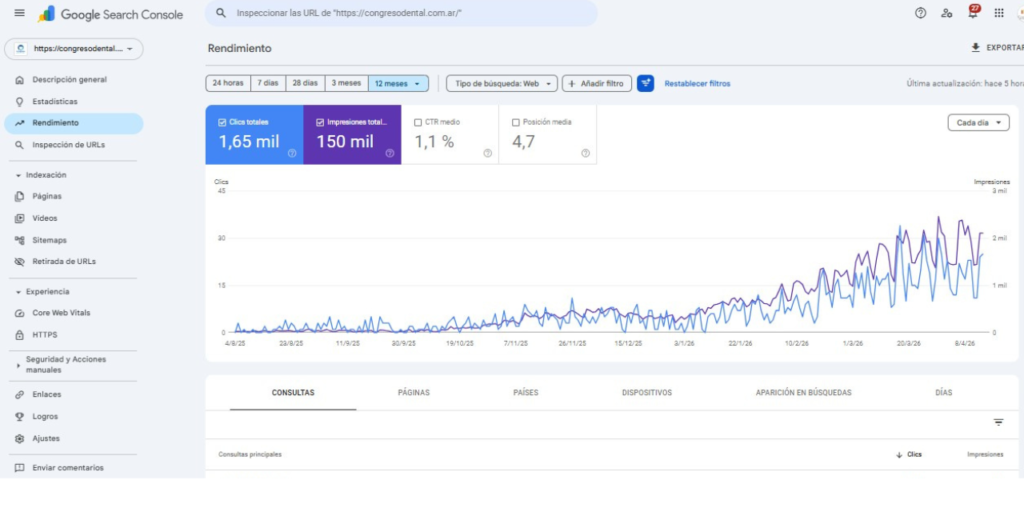Enable the CTR medio metric
Viewport: 1024px width, 528px height.
coord(417,122)
